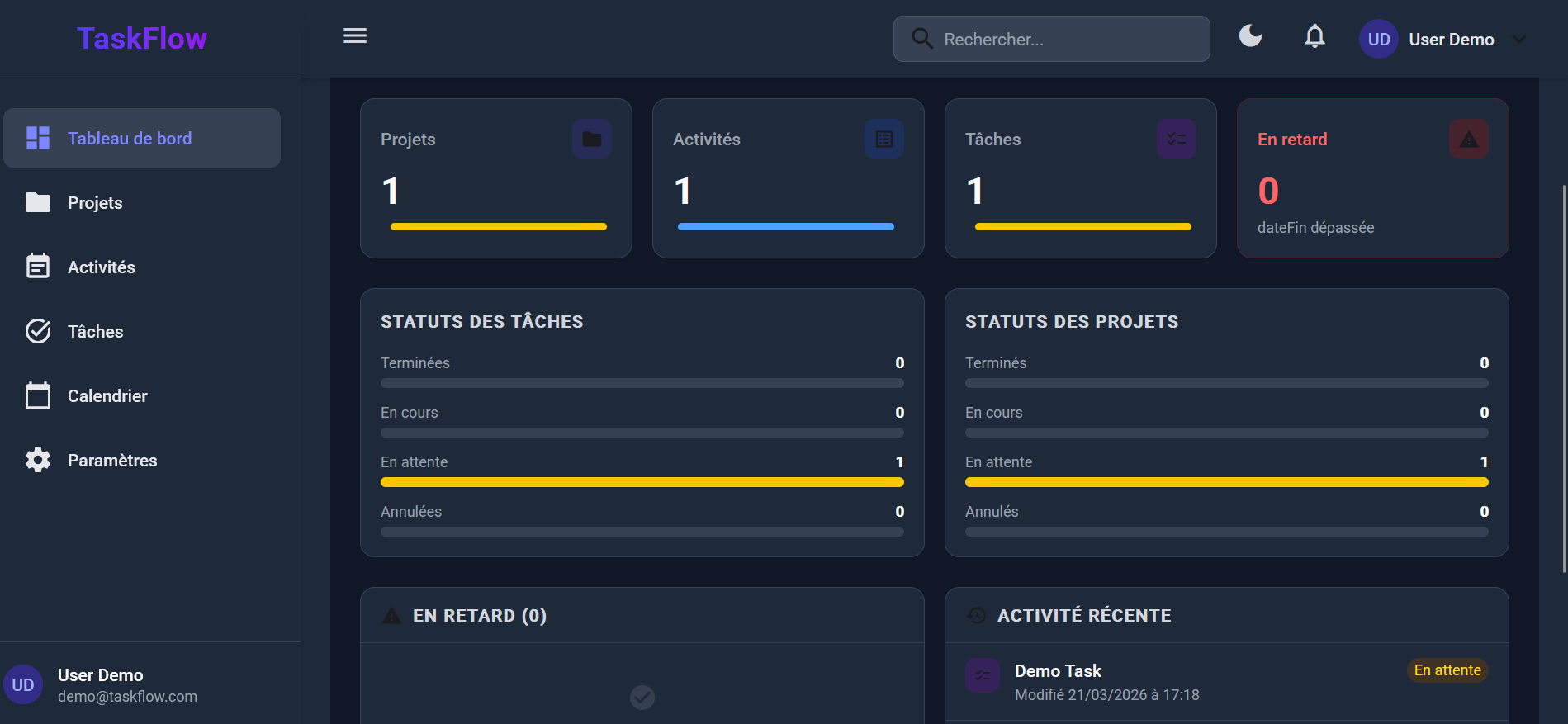Click the warning icon on En retard card
The height and width of the screenshot is (724, 1568).
(x=1468, y=139)
